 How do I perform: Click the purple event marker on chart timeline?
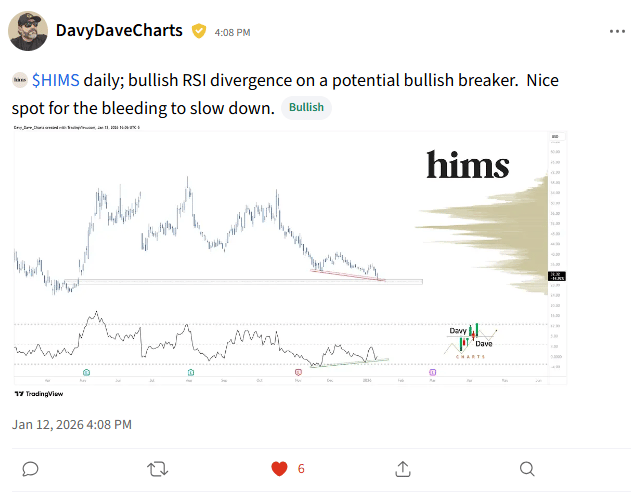tap(433, 372)
